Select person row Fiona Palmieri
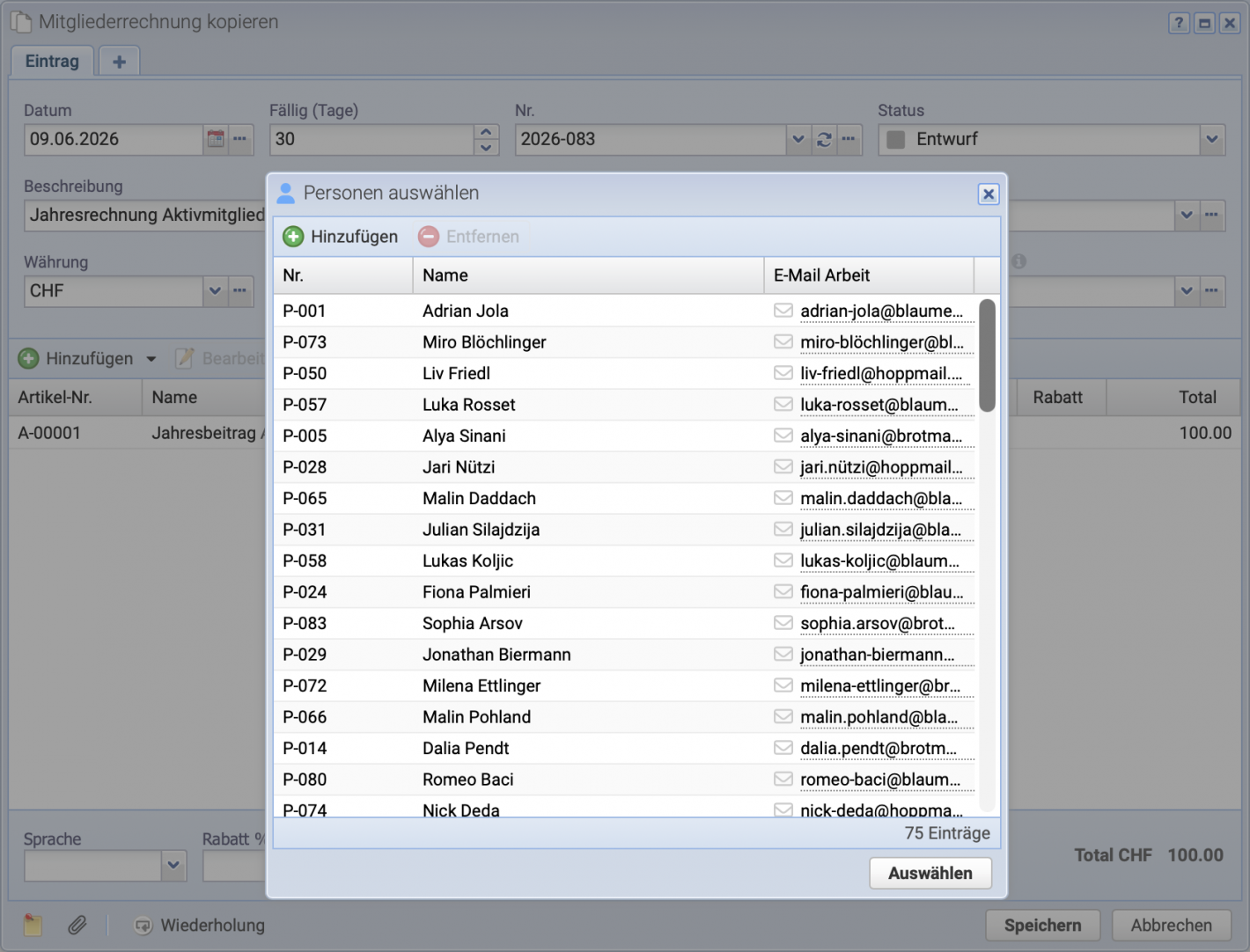The height and width of the screenshot is (952, 1250). (x=624, y=592)
